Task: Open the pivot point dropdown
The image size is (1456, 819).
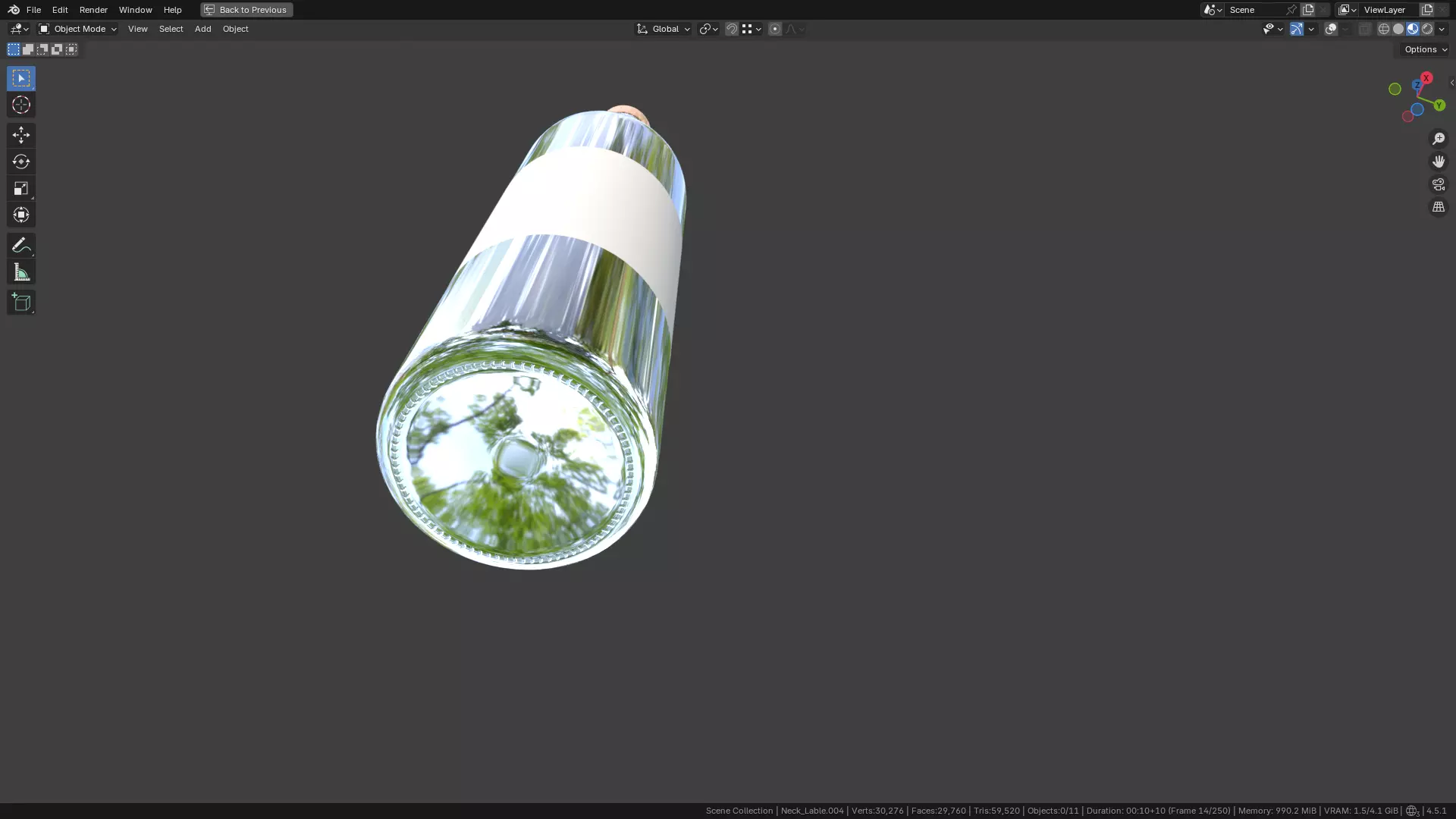Action: (709, 29)
